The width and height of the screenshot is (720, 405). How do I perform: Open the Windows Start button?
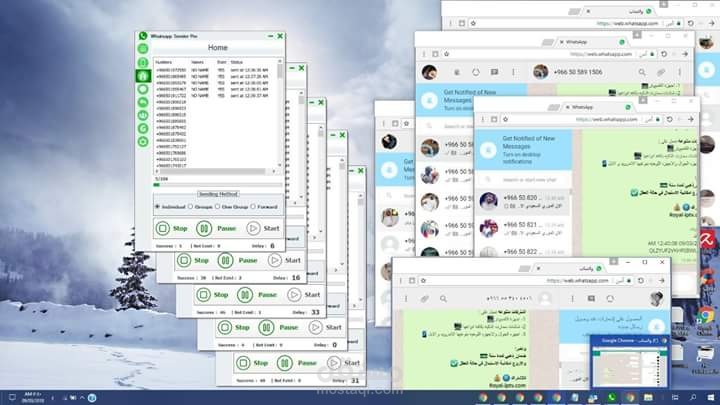click(x=711, y=397)
